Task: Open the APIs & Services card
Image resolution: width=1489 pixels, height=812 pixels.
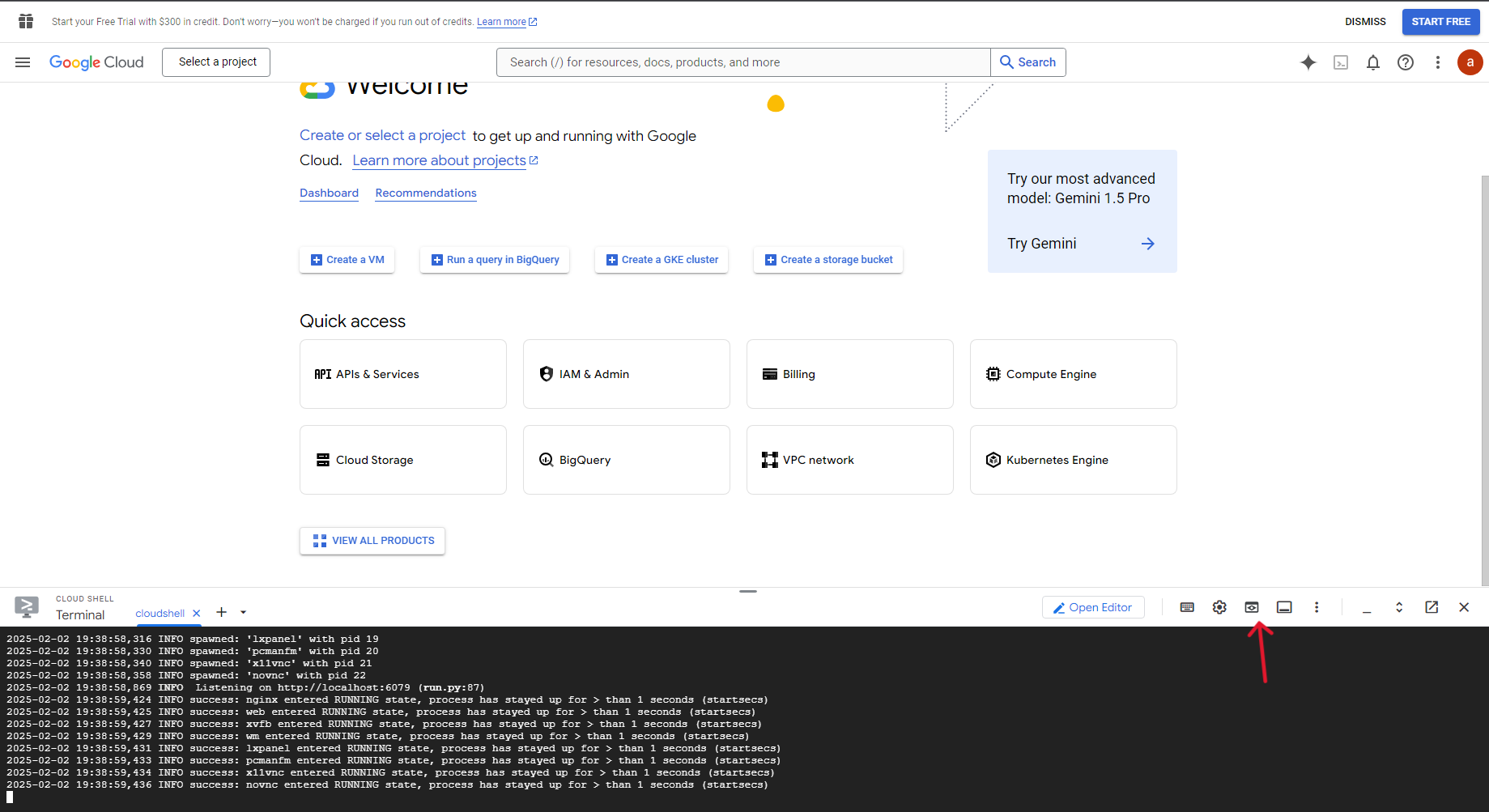Action: pyautogui.click(x=403, y=374)
